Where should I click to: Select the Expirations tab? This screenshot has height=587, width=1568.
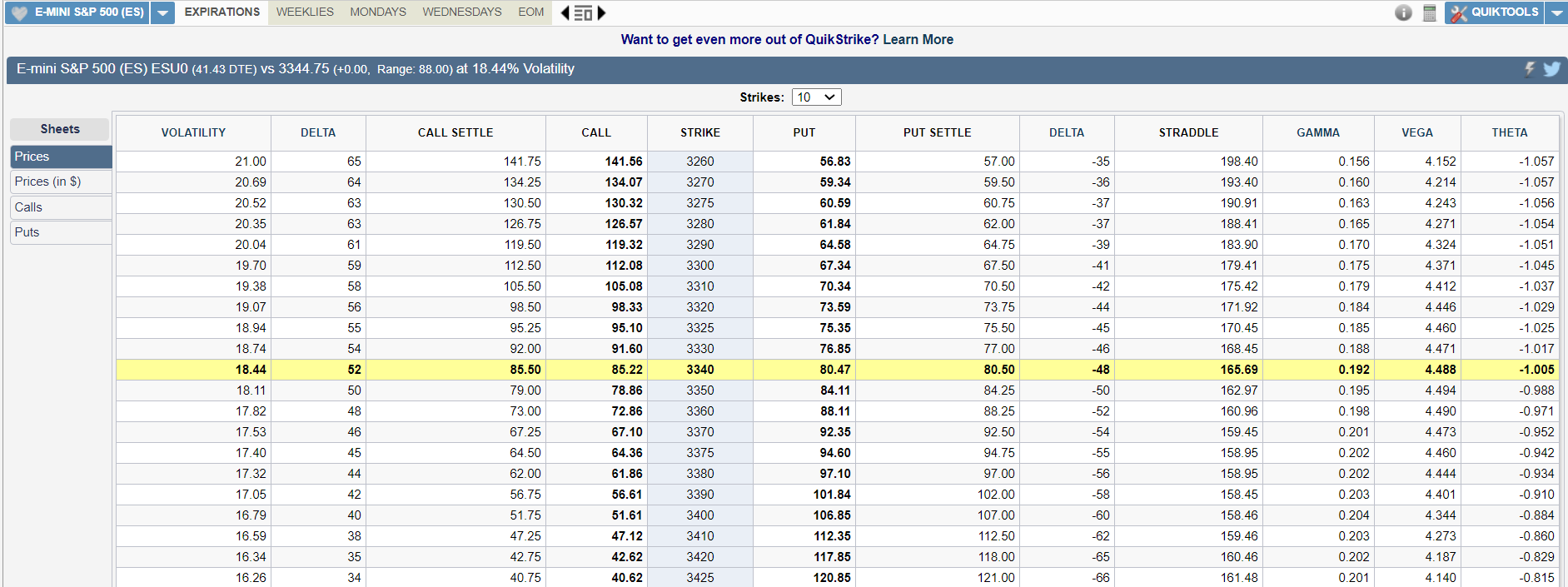coord(222,12)
